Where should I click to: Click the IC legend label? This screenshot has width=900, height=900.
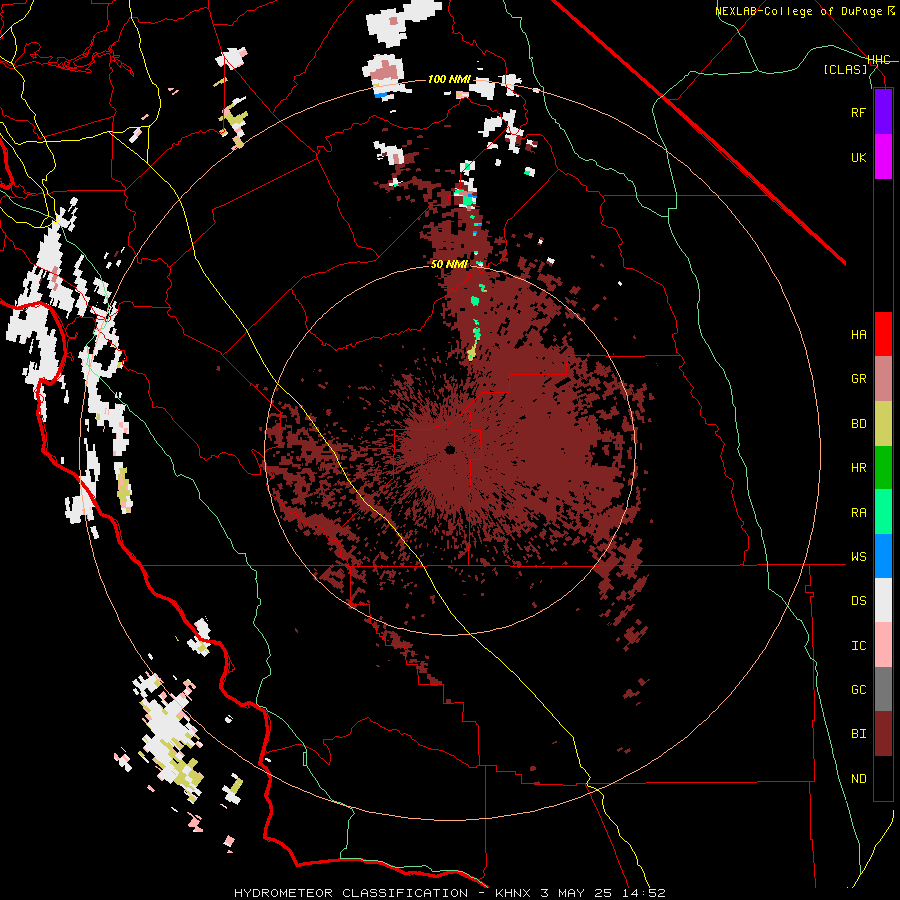(x=858, y=646)
